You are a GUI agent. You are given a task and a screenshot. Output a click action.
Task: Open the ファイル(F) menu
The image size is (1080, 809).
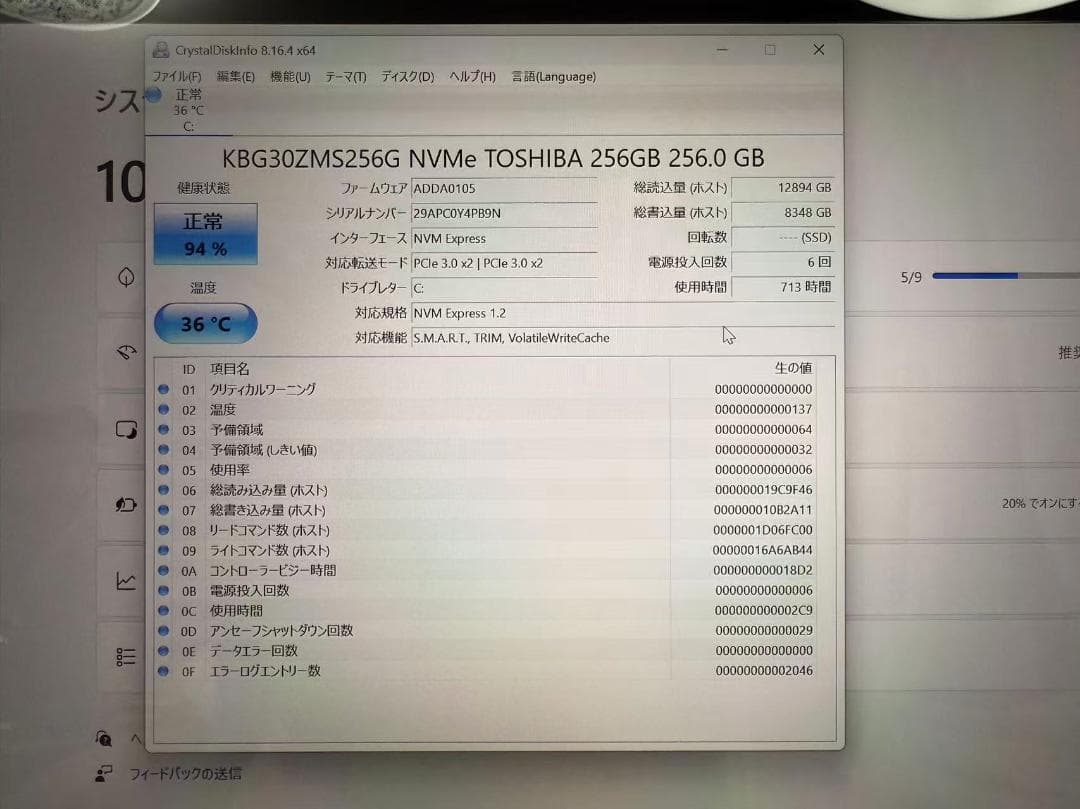176,76
